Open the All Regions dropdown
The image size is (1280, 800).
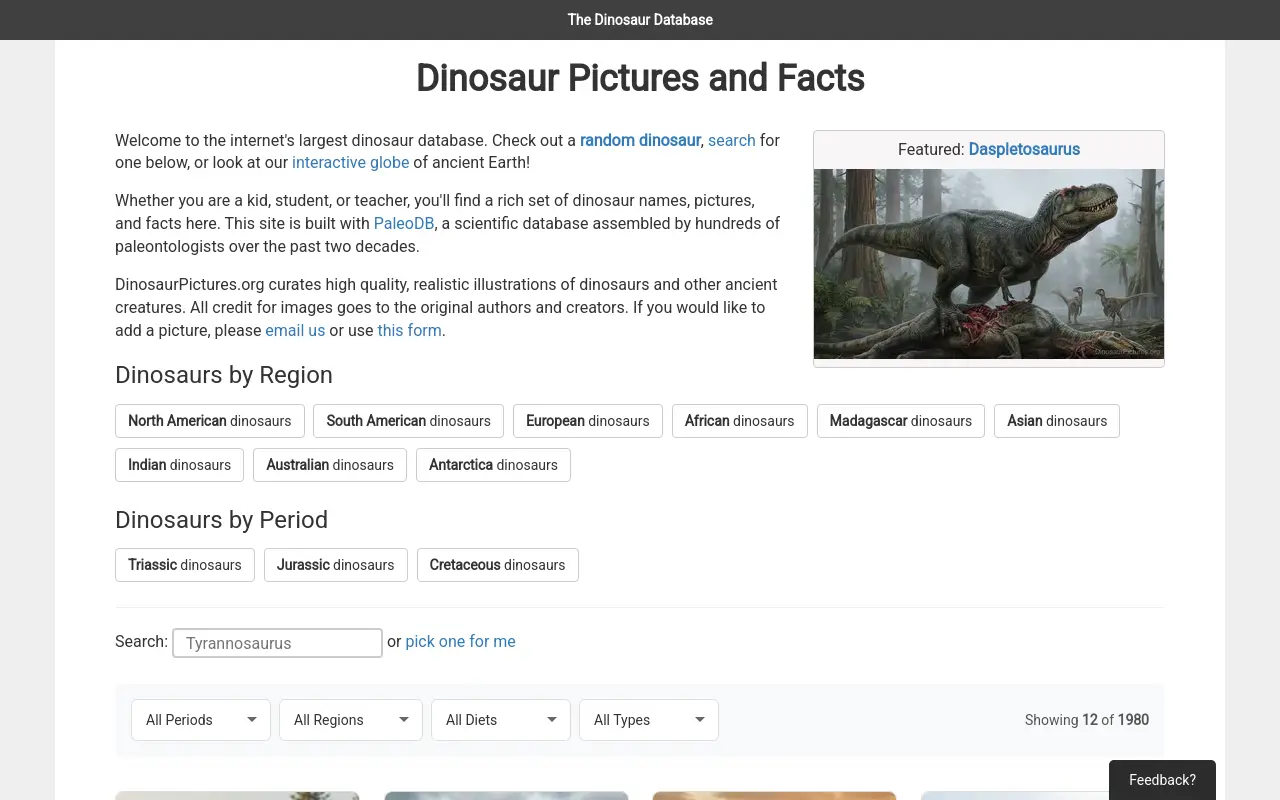351,720
